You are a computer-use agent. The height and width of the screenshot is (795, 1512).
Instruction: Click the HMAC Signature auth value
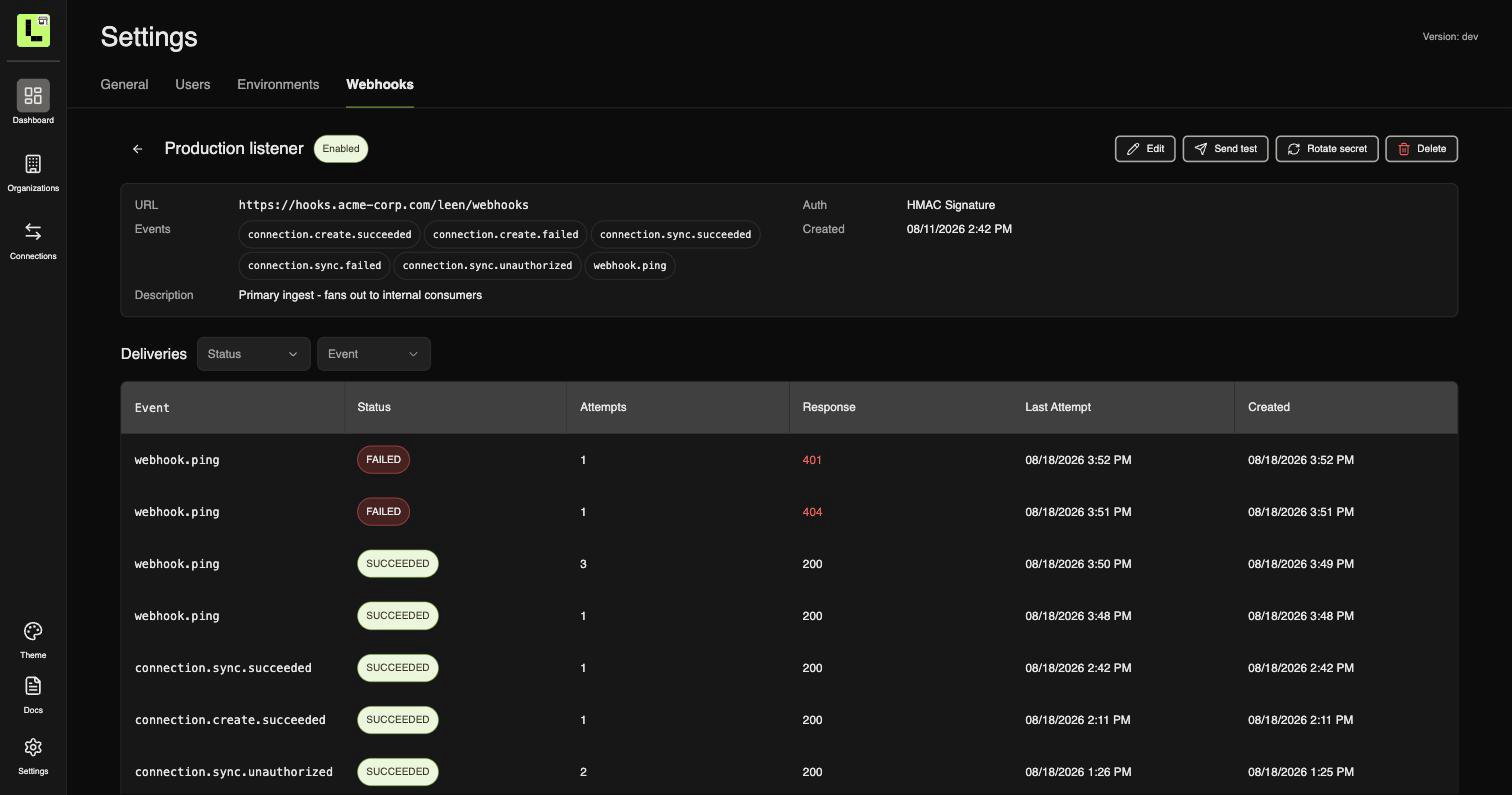[x=951, y=205]
